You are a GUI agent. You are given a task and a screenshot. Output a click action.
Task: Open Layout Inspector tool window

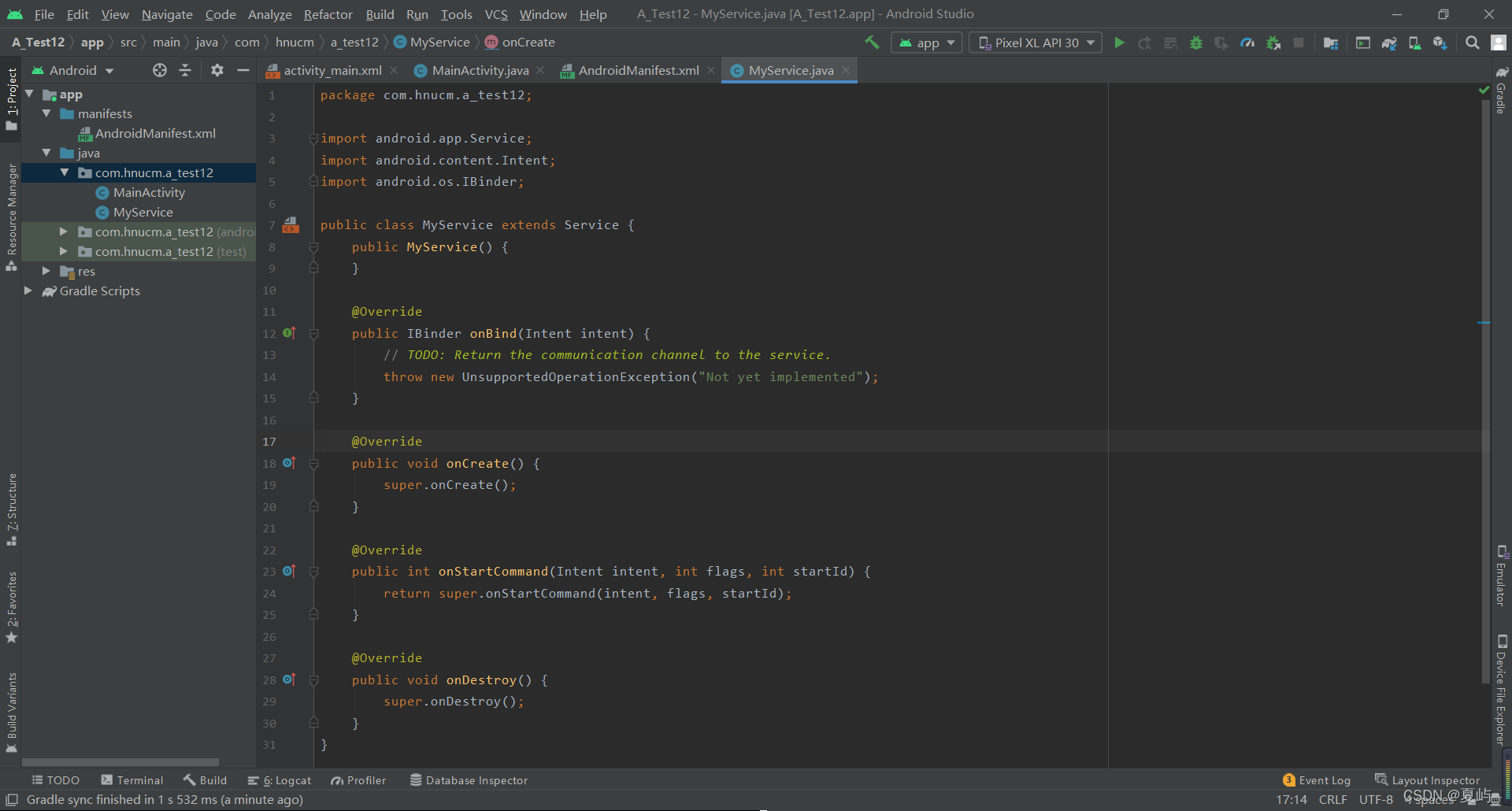(x=1427, y=780)
